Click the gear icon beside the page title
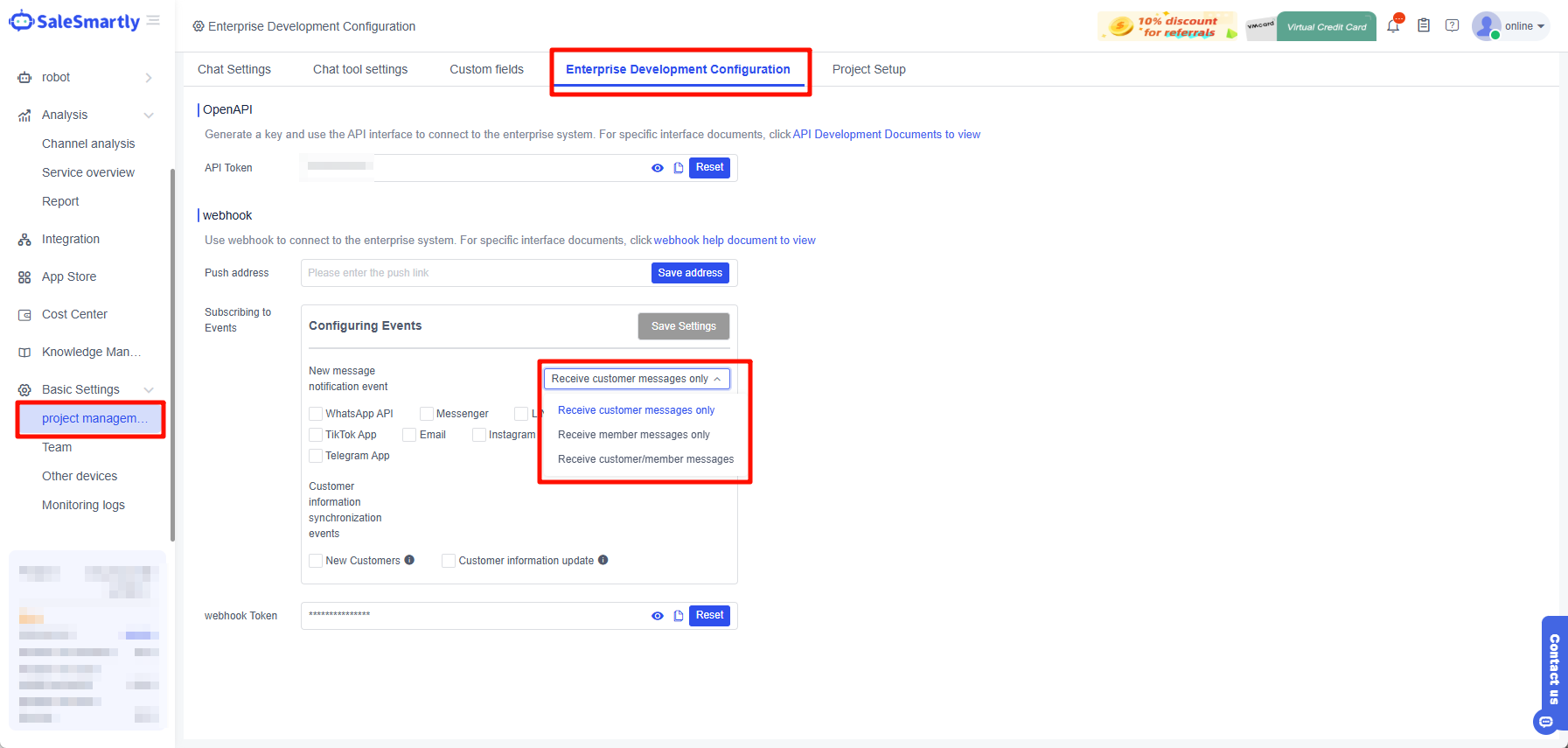 pyautogui.click(x=199, y=26)
